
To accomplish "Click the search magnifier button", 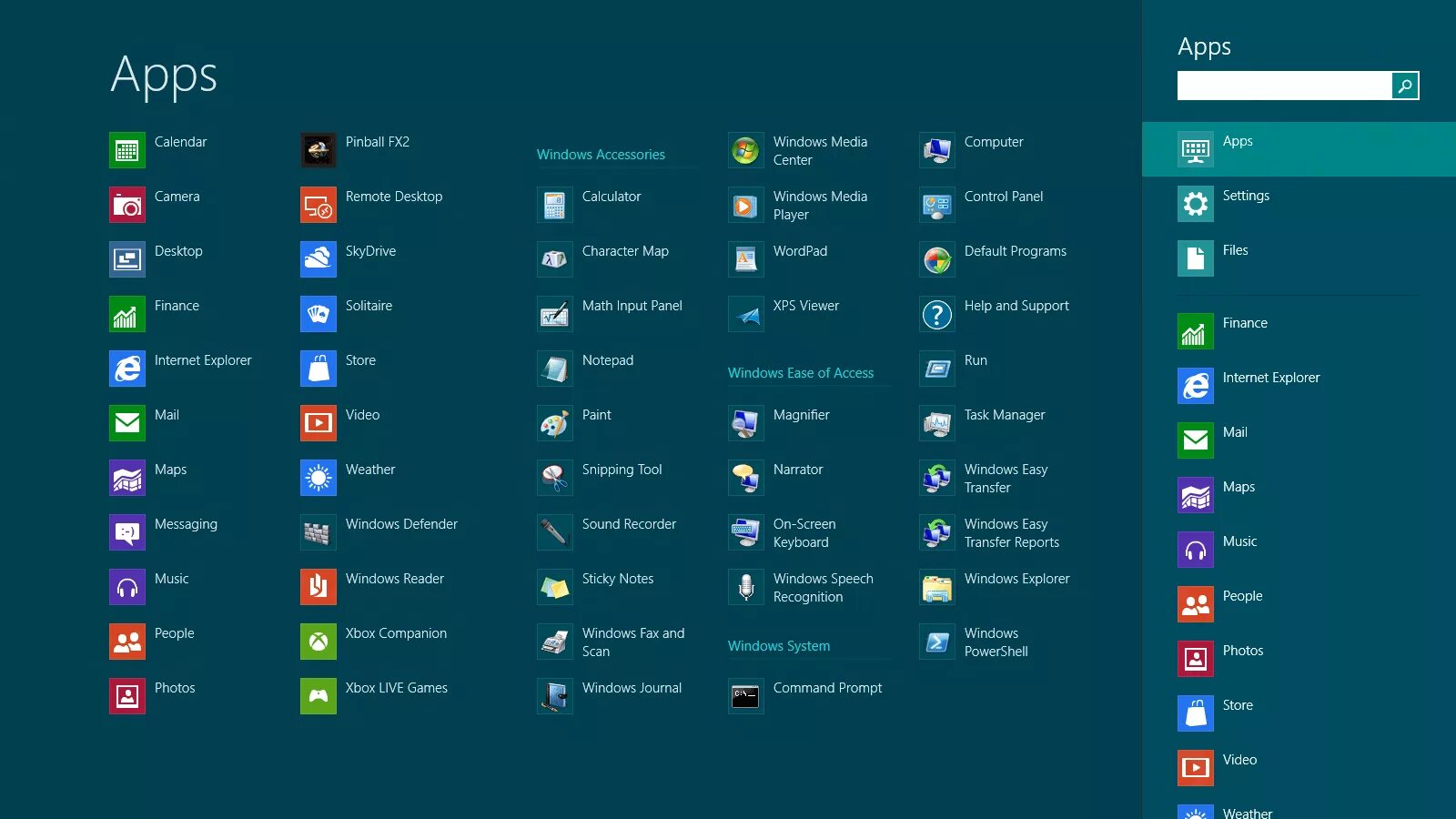I will [x=1405, y=86].
